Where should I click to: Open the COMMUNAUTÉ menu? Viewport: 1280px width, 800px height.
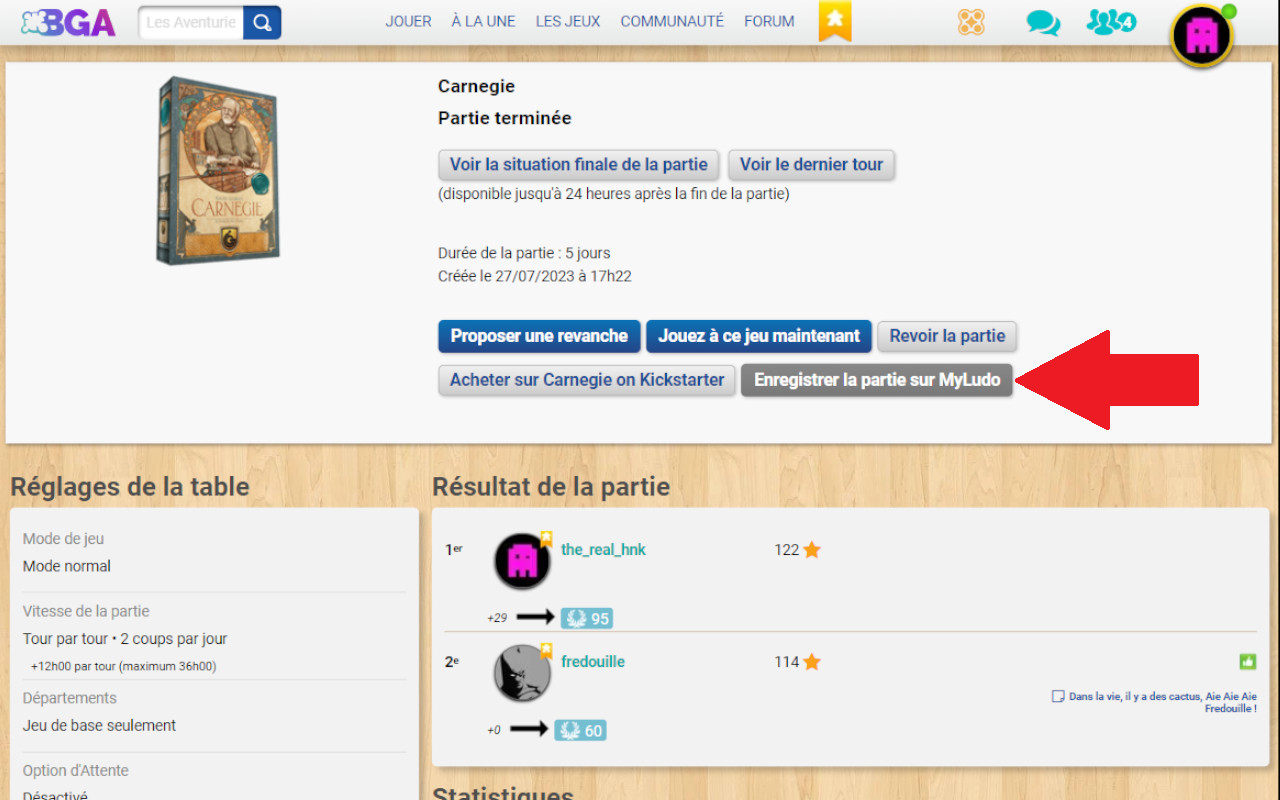(672, 21)
